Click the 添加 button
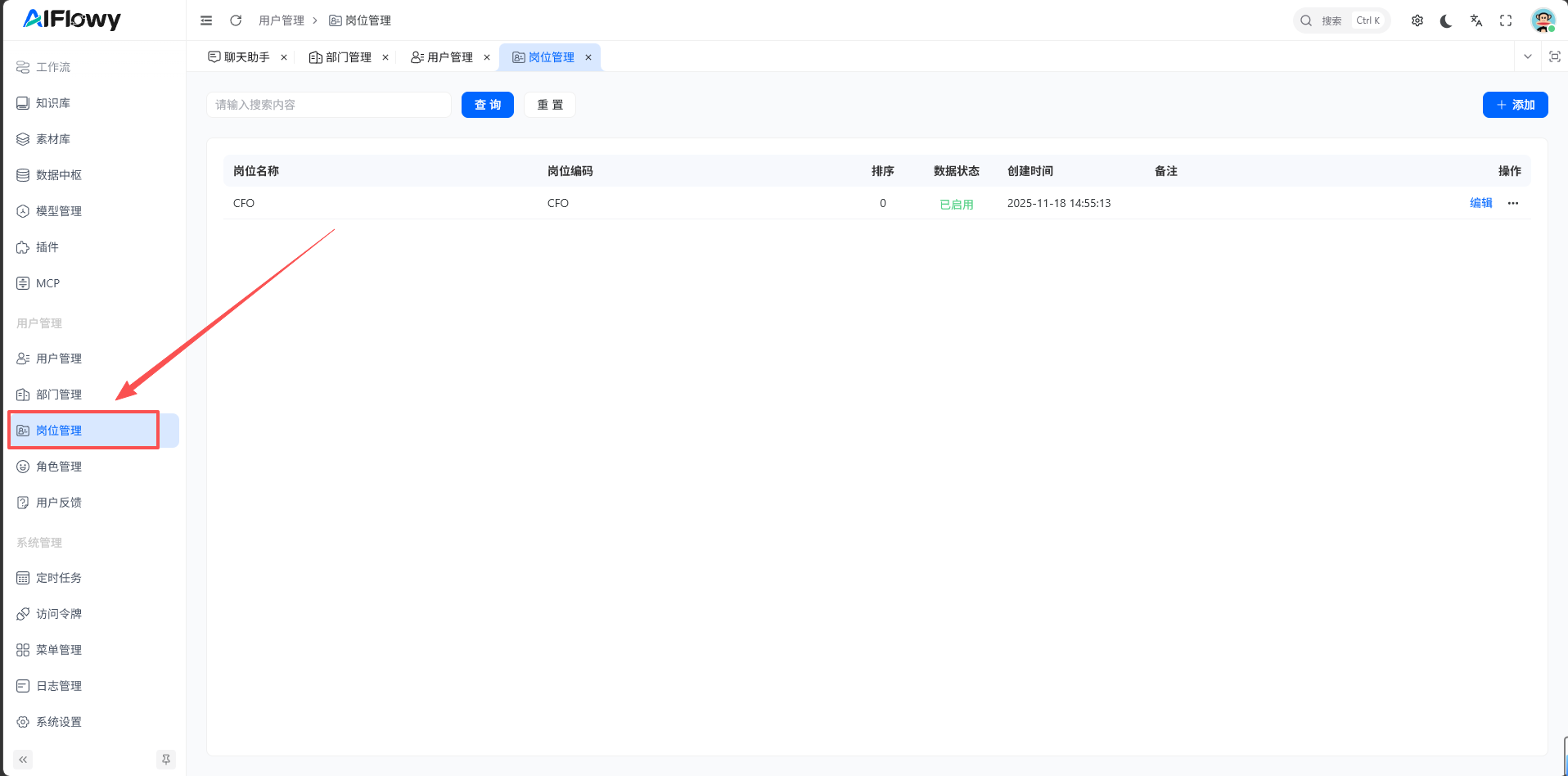 point(1515,105)
